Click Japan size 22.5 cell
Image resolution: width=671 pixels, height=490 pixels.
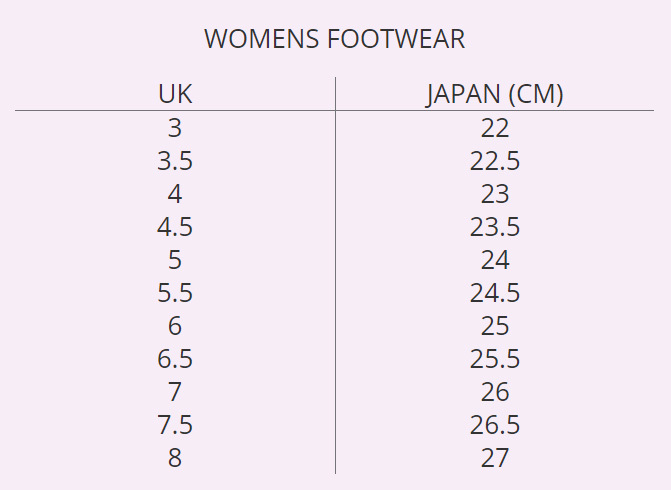(495, 161)
